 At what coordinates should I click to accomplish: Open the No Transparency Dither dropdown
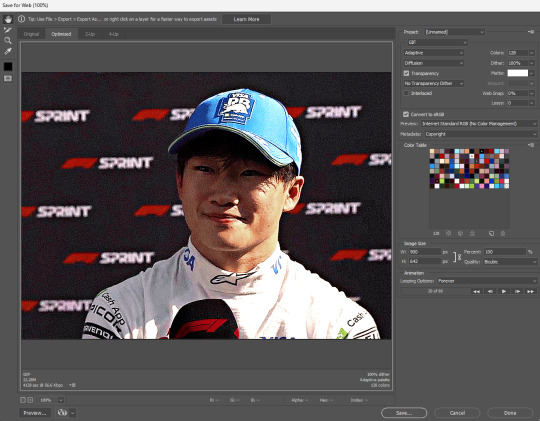(434, 83)
